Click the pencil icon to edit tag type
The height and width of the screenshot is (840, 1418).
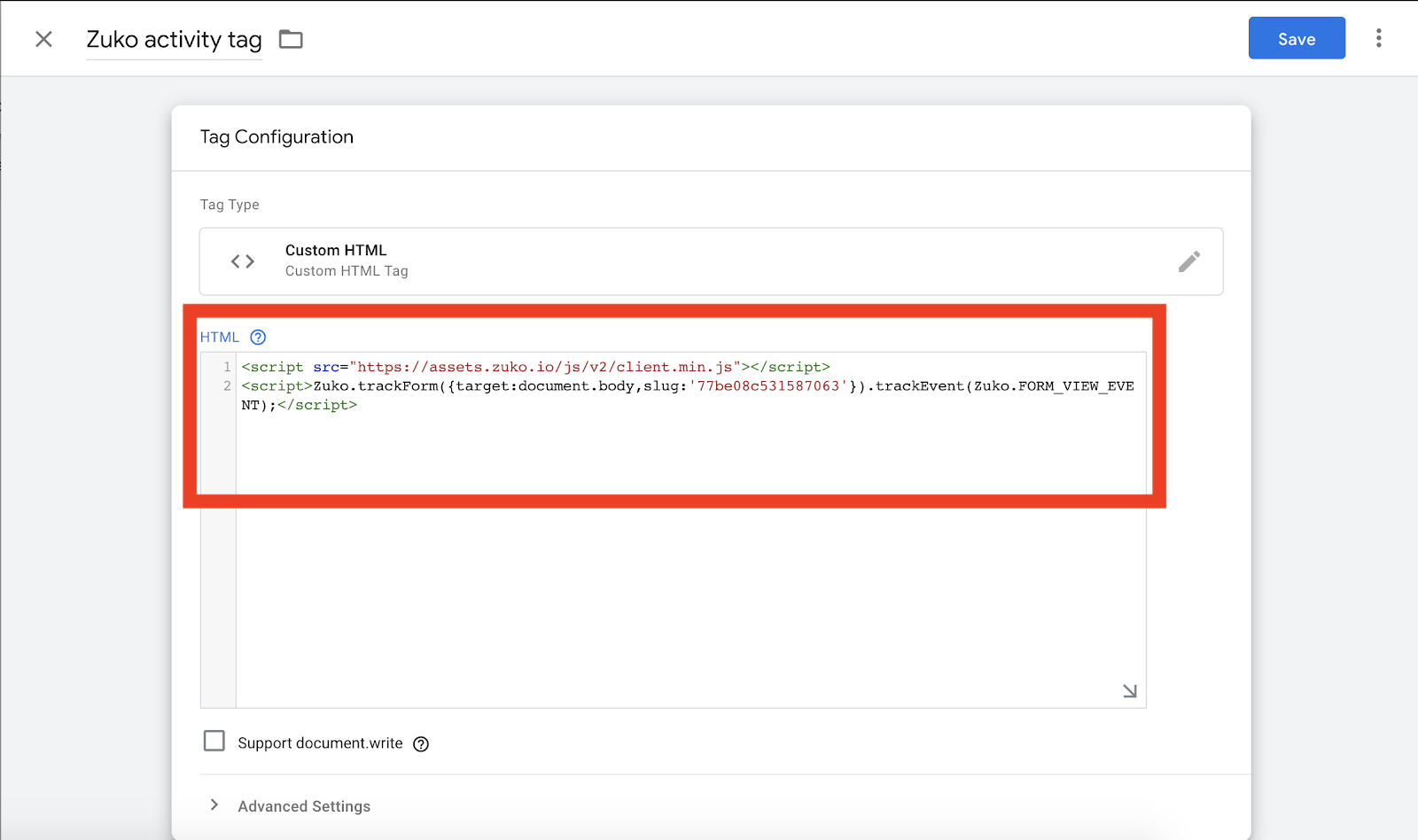pyautogui.click(x=1189, y=261)
